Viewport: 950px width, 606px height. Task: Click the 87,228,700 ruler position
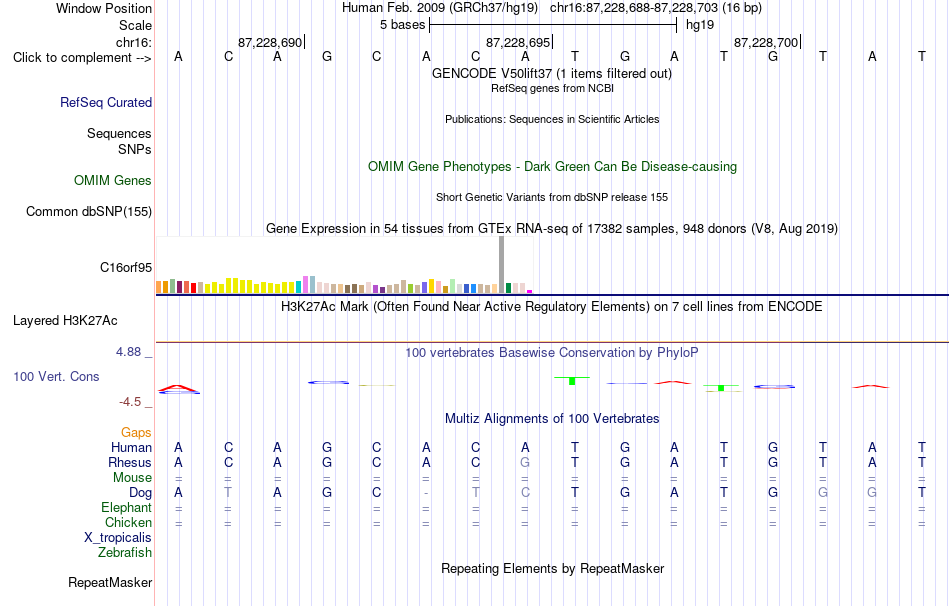coord(766,42)
